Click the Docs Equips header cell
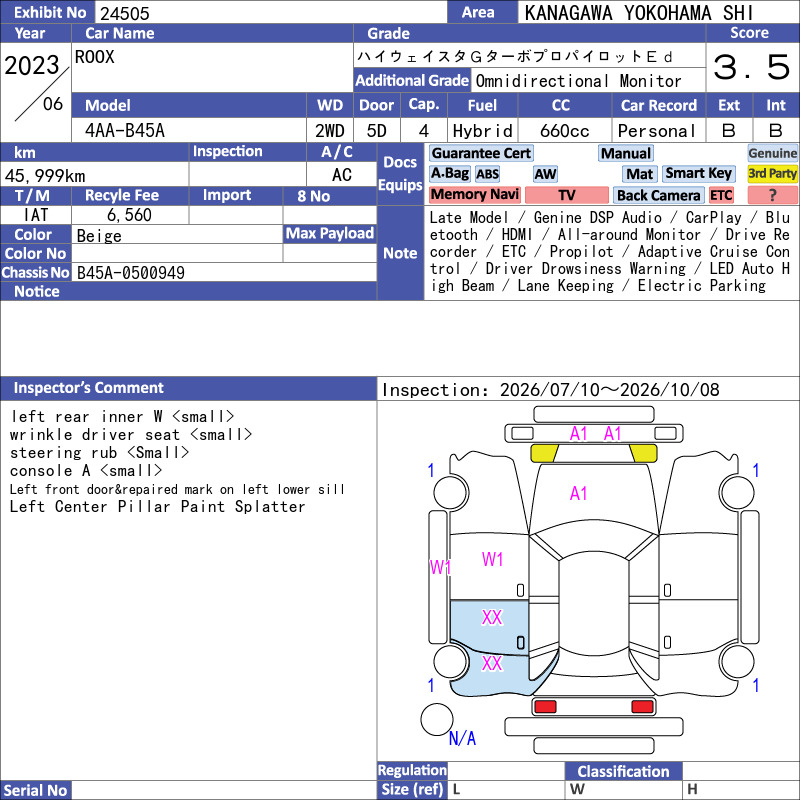Image resolution: width=800 pixels, height=800 pixels. tap(400, 173)
